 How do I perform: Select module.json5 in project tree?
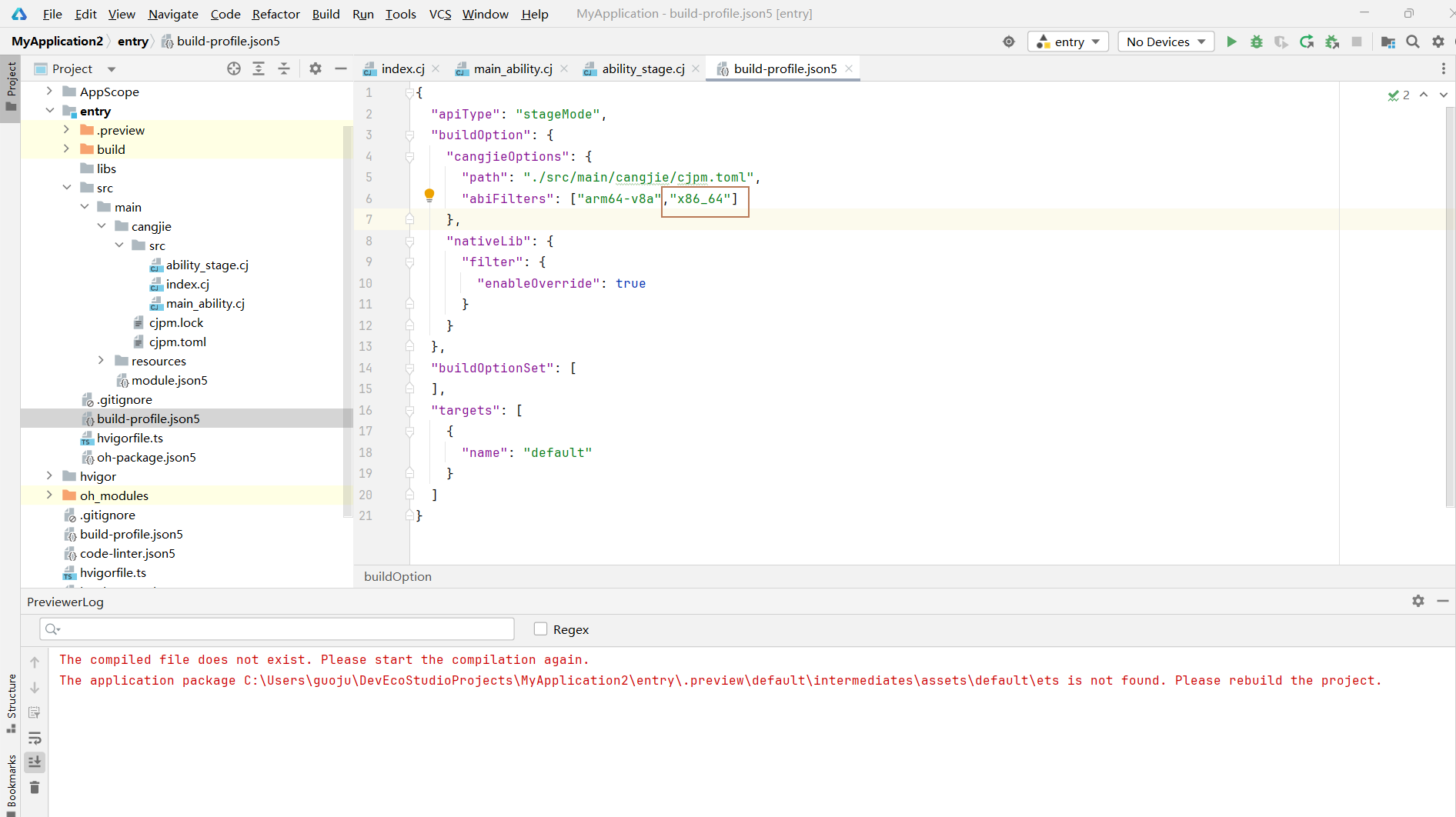[169, 380]
